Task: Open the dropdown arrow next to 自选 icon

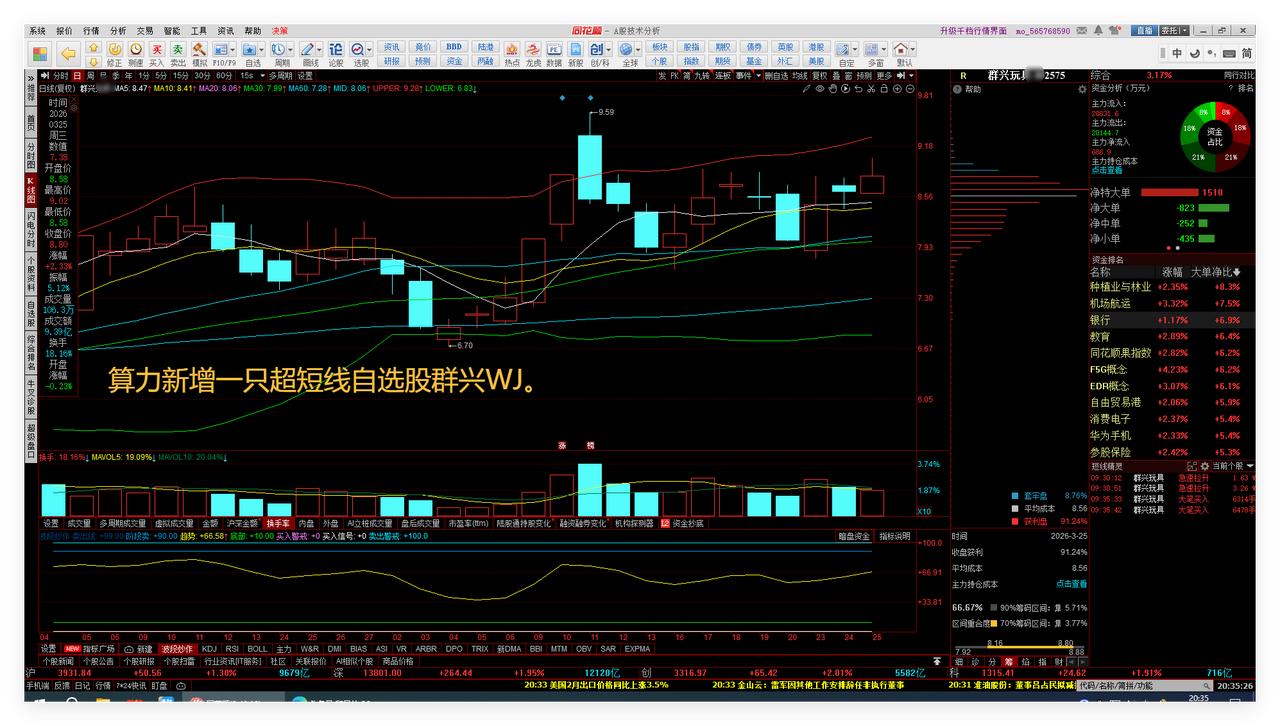Action: [x=263, y=48]
